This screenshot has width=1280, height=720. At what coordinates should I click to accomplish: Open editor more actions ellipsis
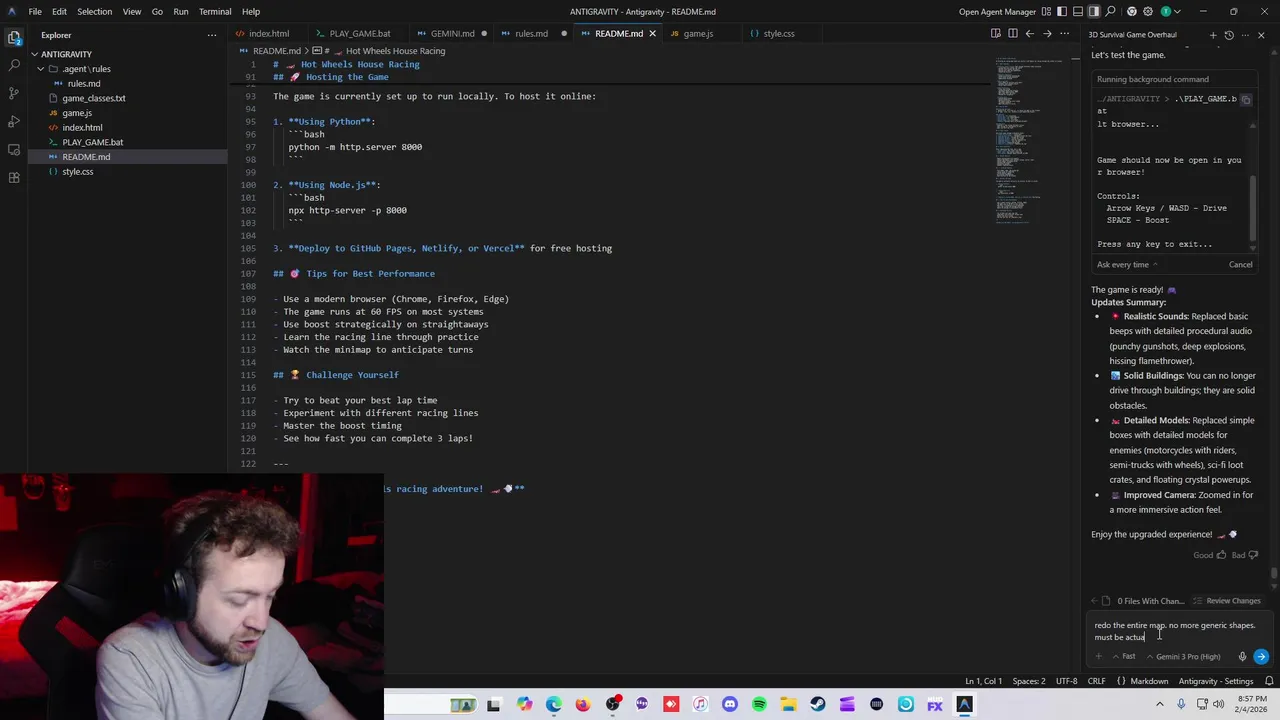[1064, 33]
